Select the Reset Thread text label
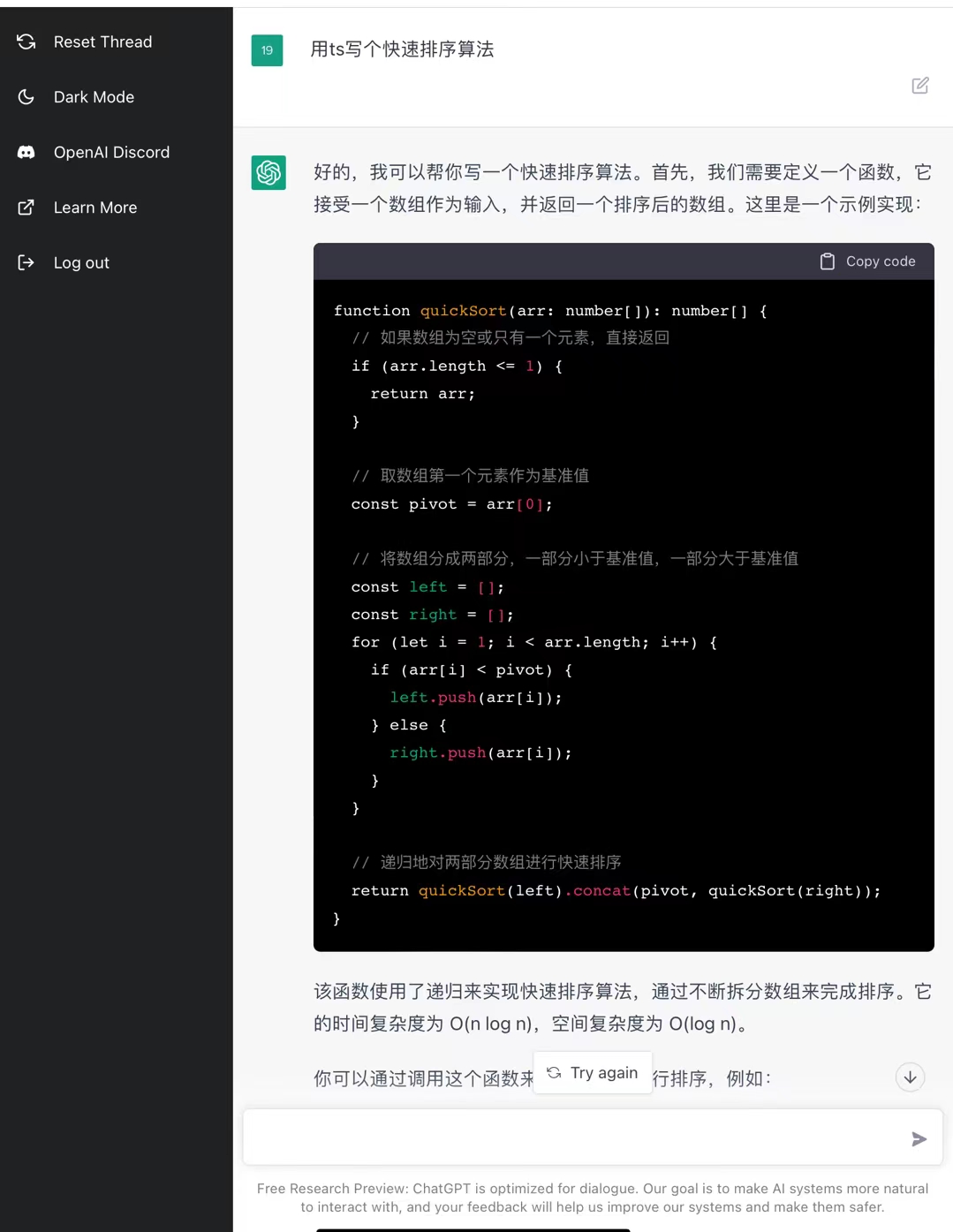953x1232 pixels. pyautogui.click(x=102, y=42)
